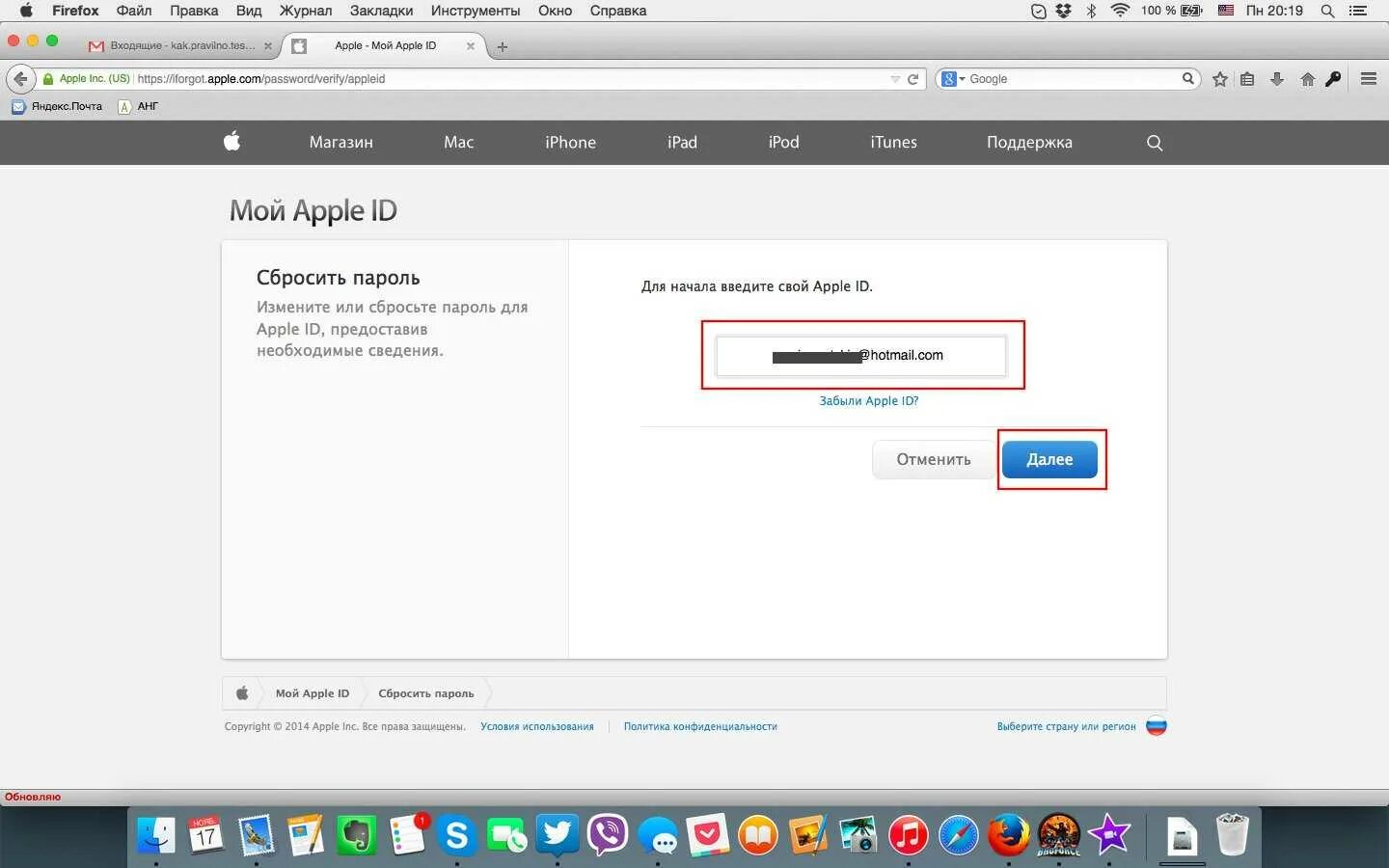Click Выберите страну или регион link
The height and width of the screenshot is (868, 1389).
point(1067,726)
